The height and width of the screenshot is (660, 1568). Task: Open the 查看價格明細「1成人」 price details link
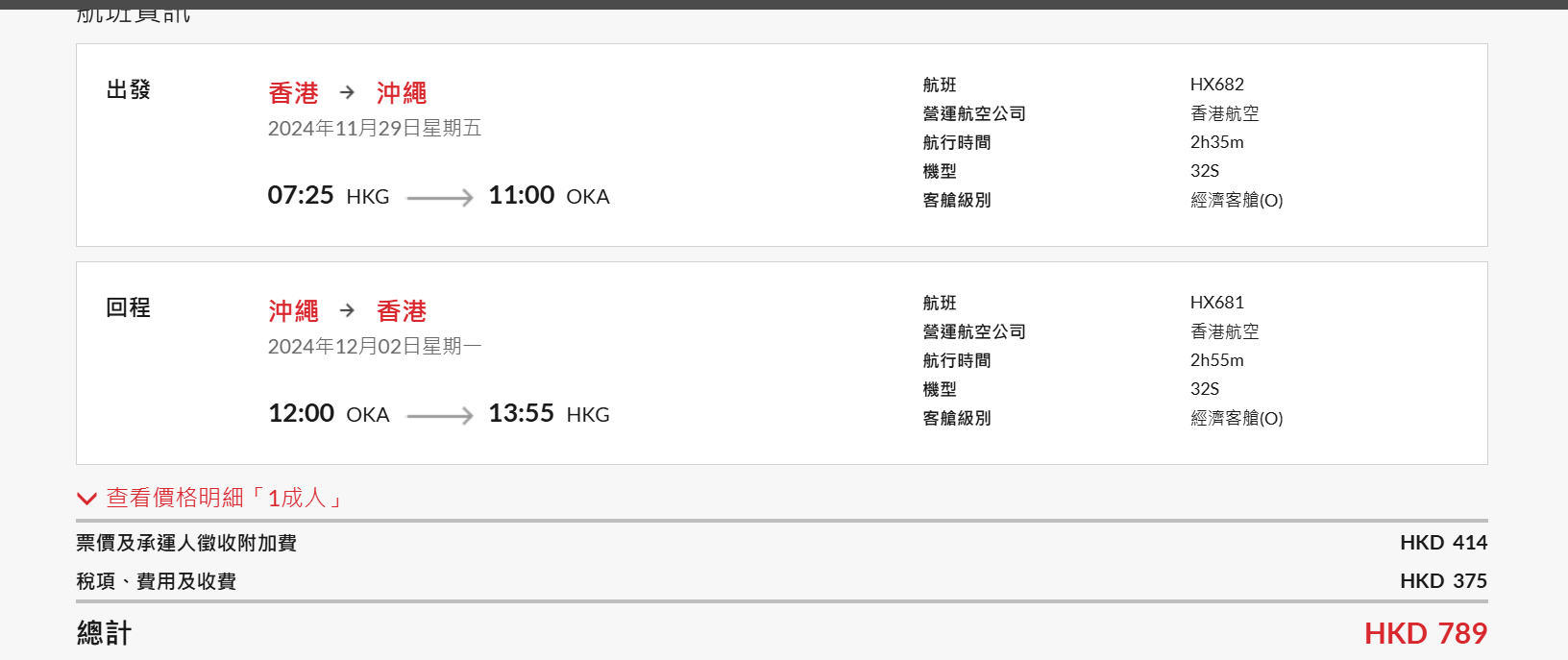[x=224, y=498]
